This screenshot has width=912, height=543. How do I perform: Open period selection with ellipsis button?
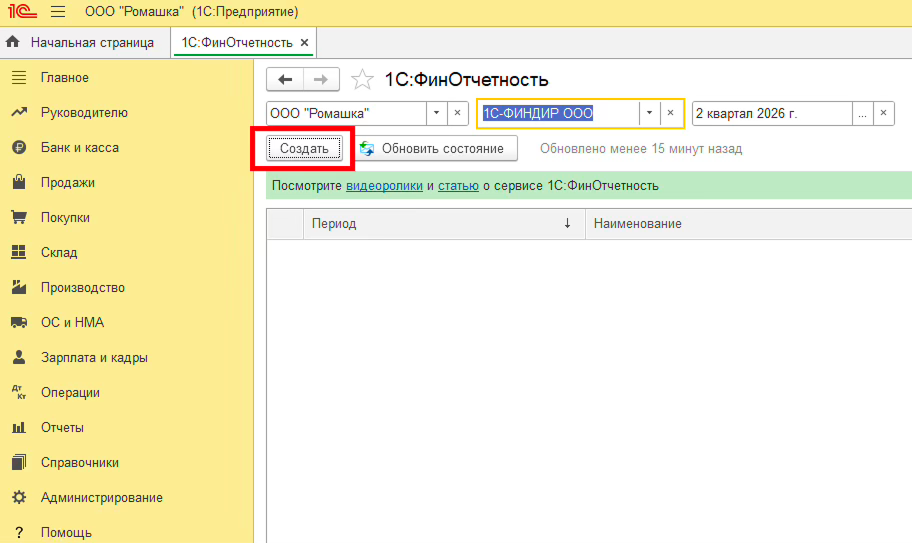coord(863,114)
